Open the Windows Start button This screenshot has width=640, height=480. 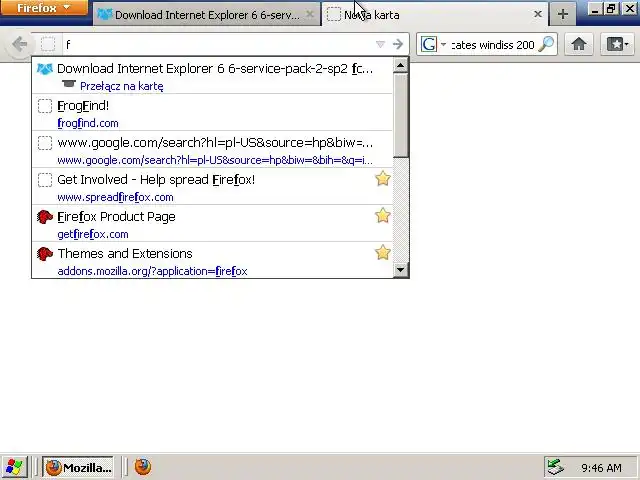pyautogui.click(x=14, y=467)
